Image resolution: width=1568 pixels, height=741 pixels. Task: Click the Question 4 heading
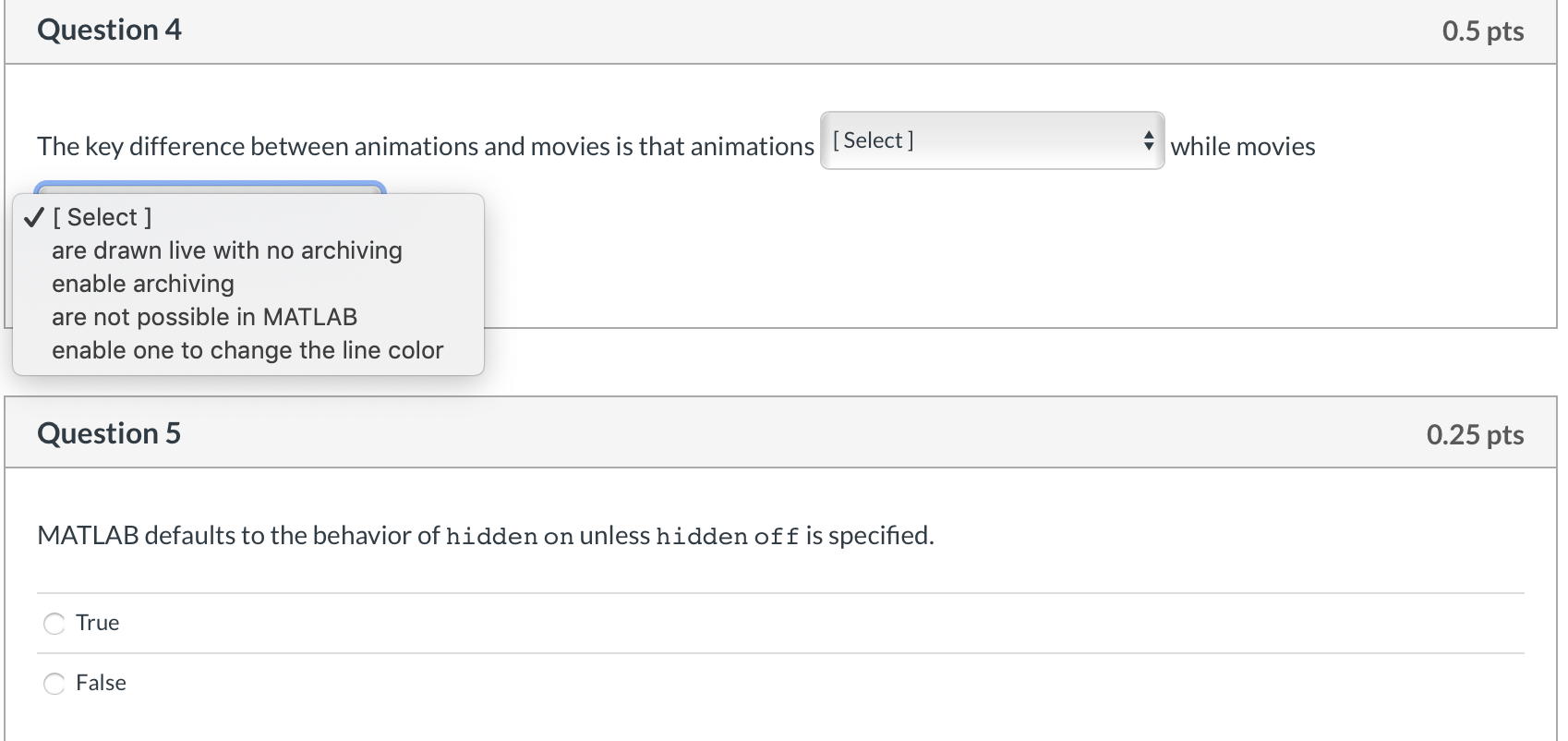(x=109, y=30)
